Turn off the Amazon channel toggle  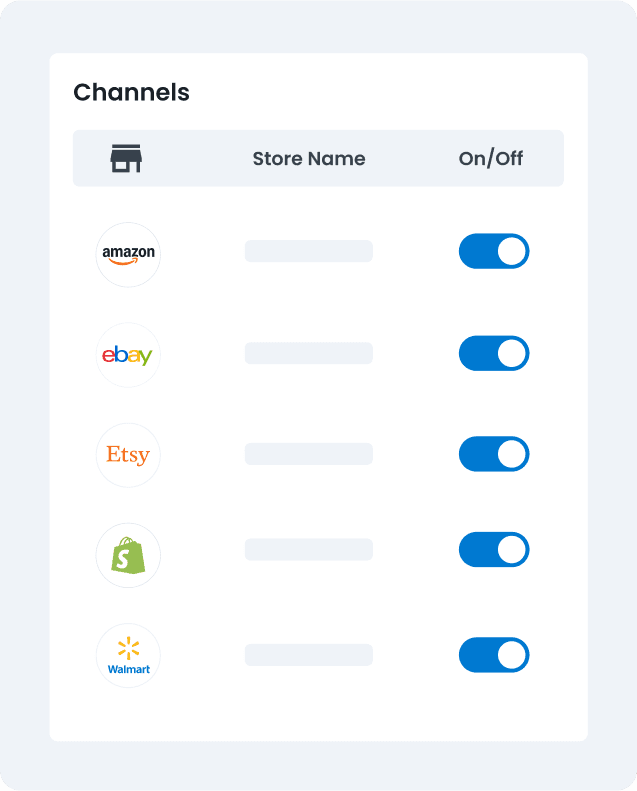pyautogui.click(x=494, y=252)
